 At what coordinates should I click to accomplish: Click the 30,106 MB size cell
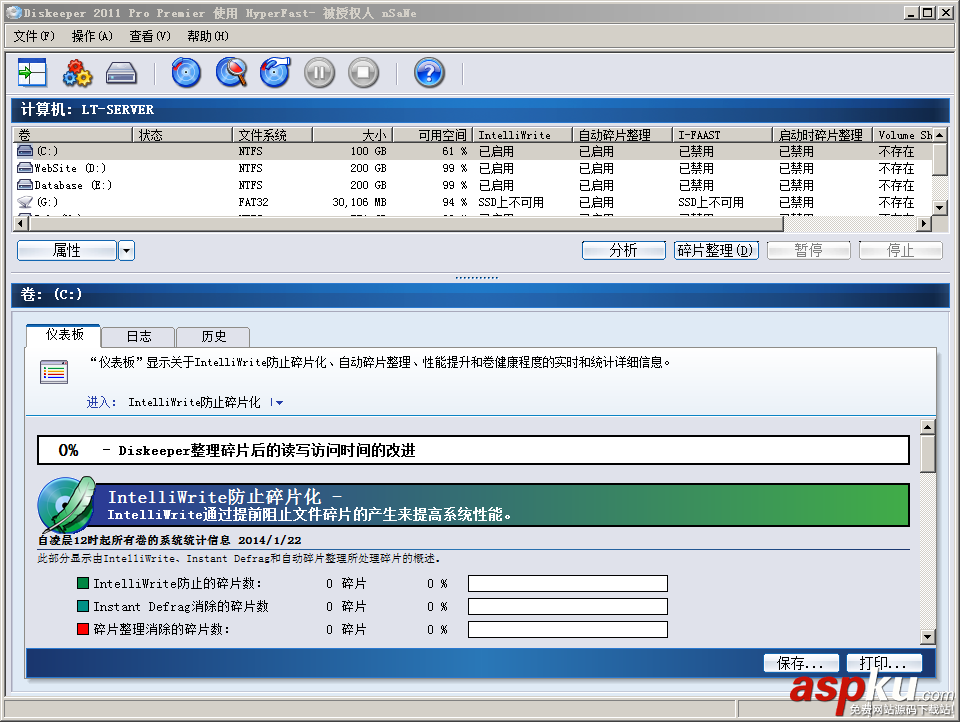pos(359,202)
